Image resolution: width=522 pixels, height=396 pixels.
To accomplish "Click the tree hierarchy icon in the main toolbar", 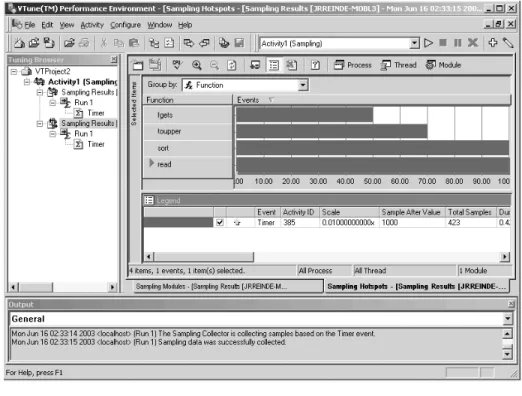I will [154, 43].
